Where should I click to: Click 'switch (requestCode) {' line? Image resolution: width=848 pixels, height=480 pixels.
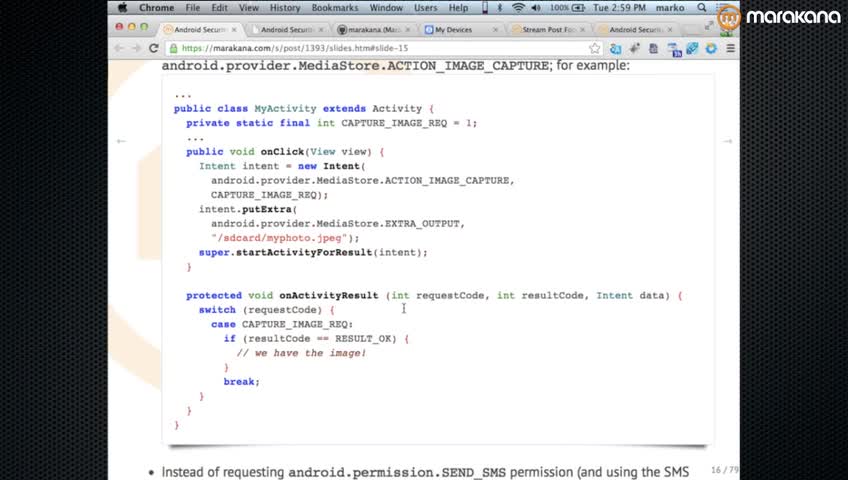pyautogui.click(x=267, y=310)
